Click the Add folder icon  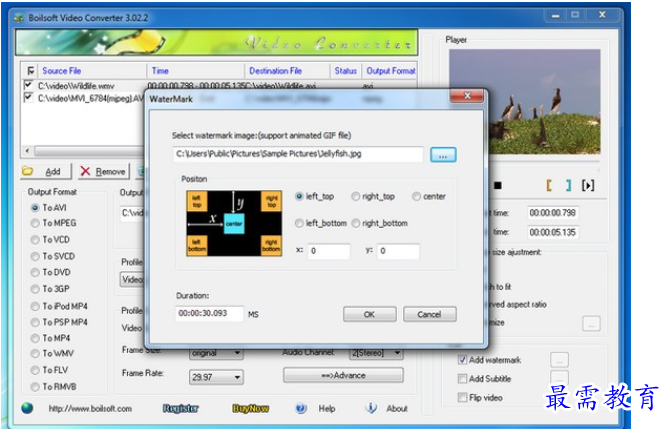[28, 171]
